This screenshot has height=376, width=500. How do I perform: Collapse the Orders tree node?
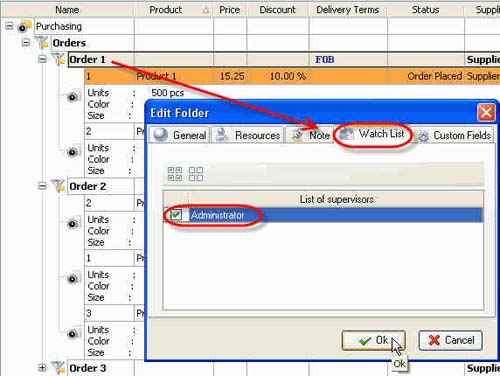26,42
